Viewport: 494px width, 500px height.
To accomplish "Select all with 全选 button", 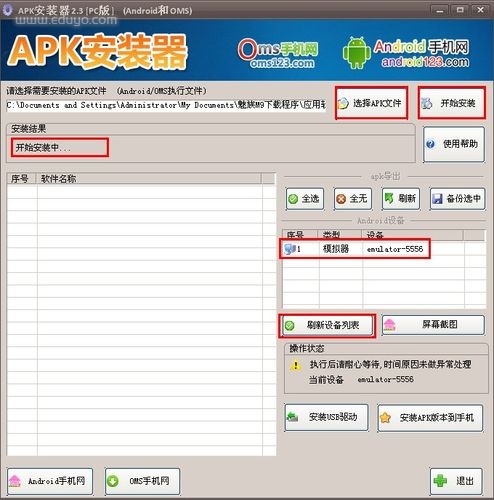I will click(305, 199).
